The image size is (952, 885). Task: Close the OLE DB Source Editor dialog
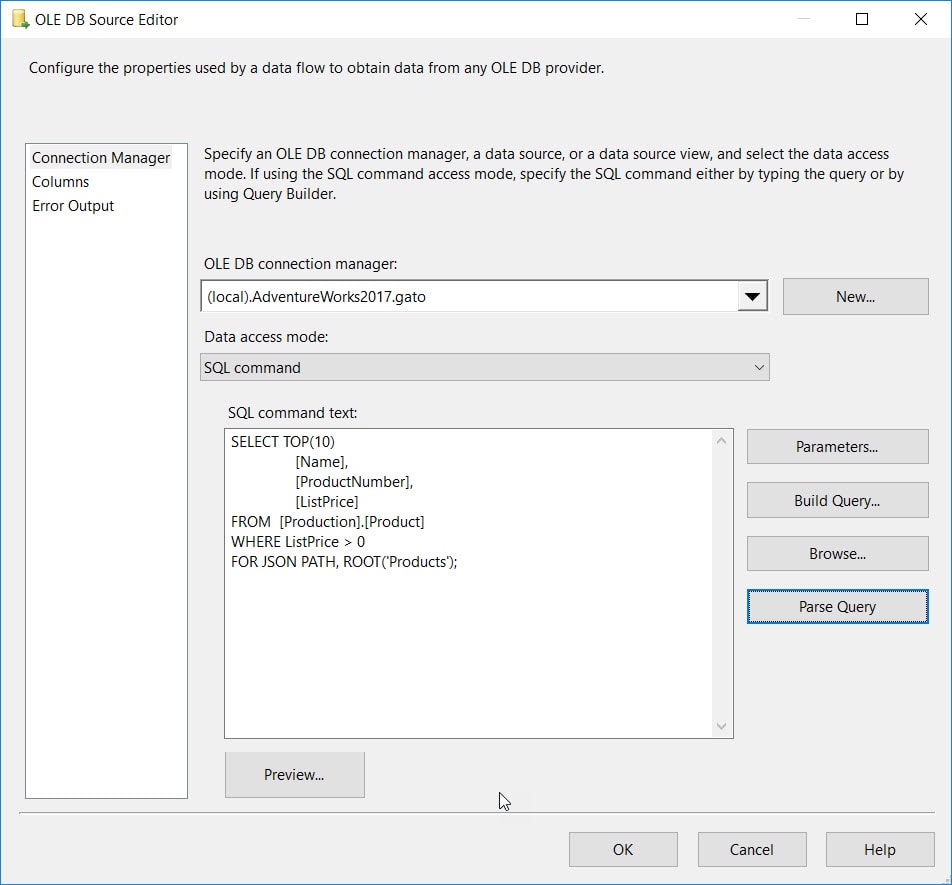(920, 19)
